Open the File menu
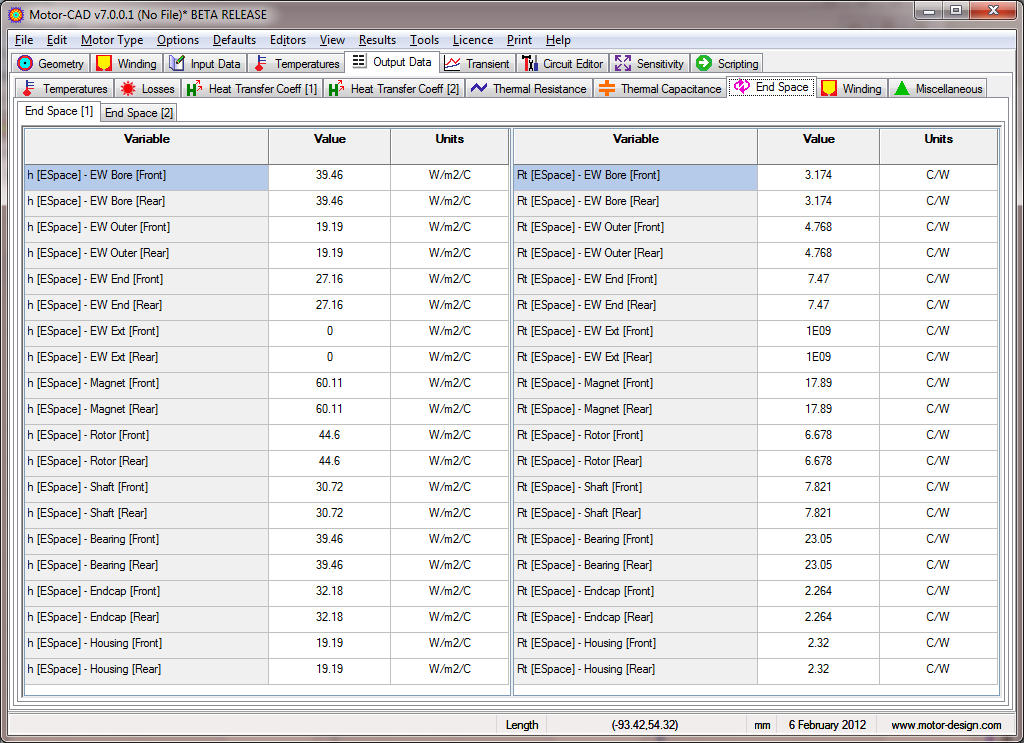This screenshot has height=743, width=1024. 24,40
